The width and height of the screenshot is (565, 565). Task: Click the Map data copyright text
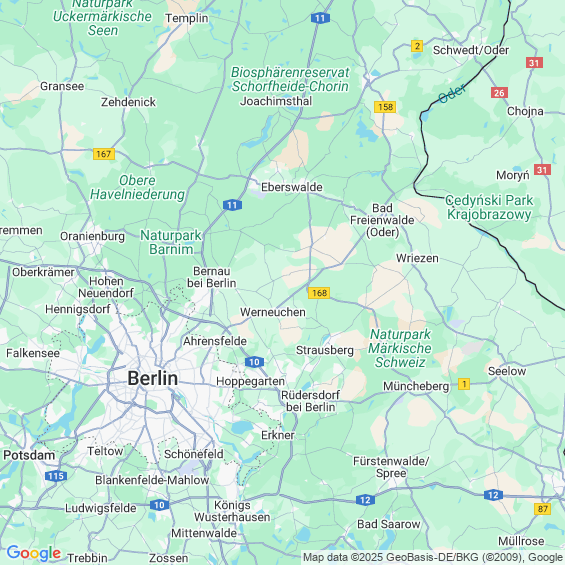coord(433,557)
